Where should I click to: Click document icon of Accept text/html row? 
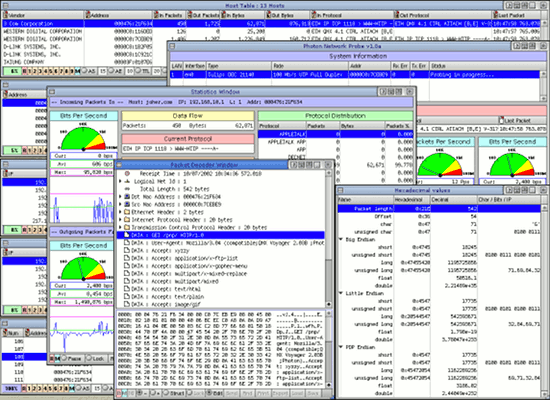tap(127, 289)
